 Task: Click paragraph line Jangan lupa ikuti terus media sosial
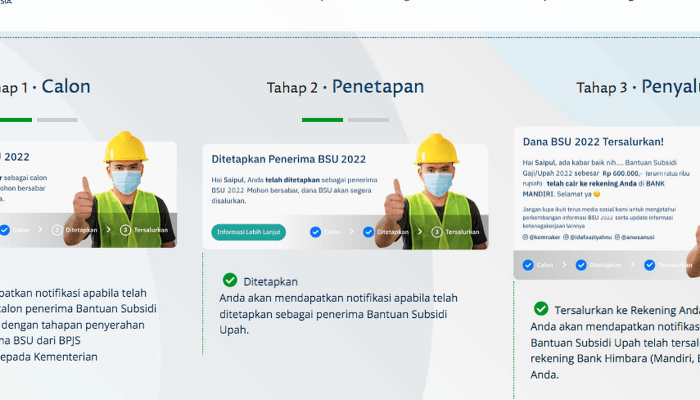tap(599, 209)
